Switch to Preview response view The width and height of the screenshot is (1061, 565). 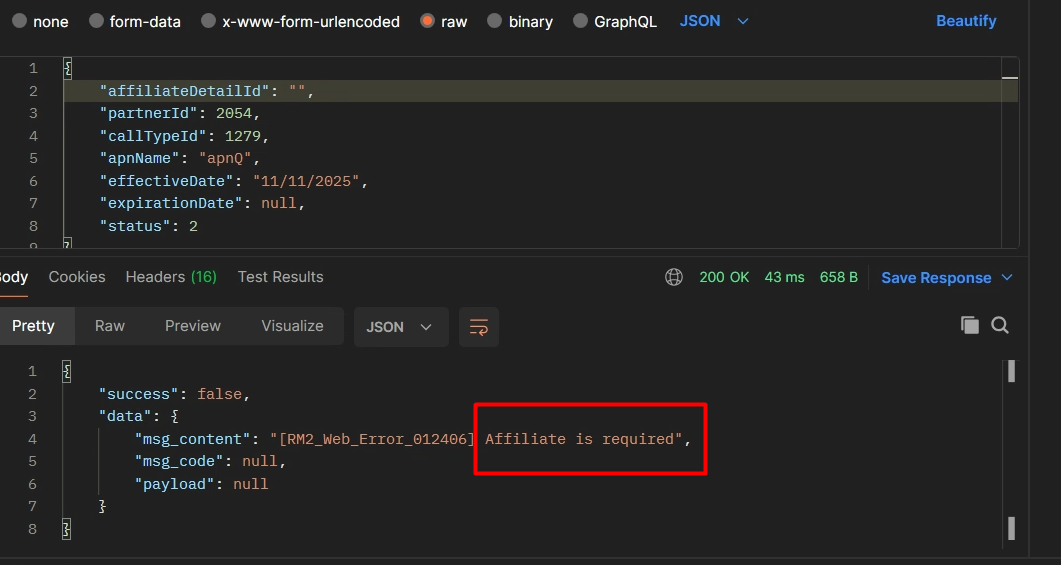tap(193, 326)
